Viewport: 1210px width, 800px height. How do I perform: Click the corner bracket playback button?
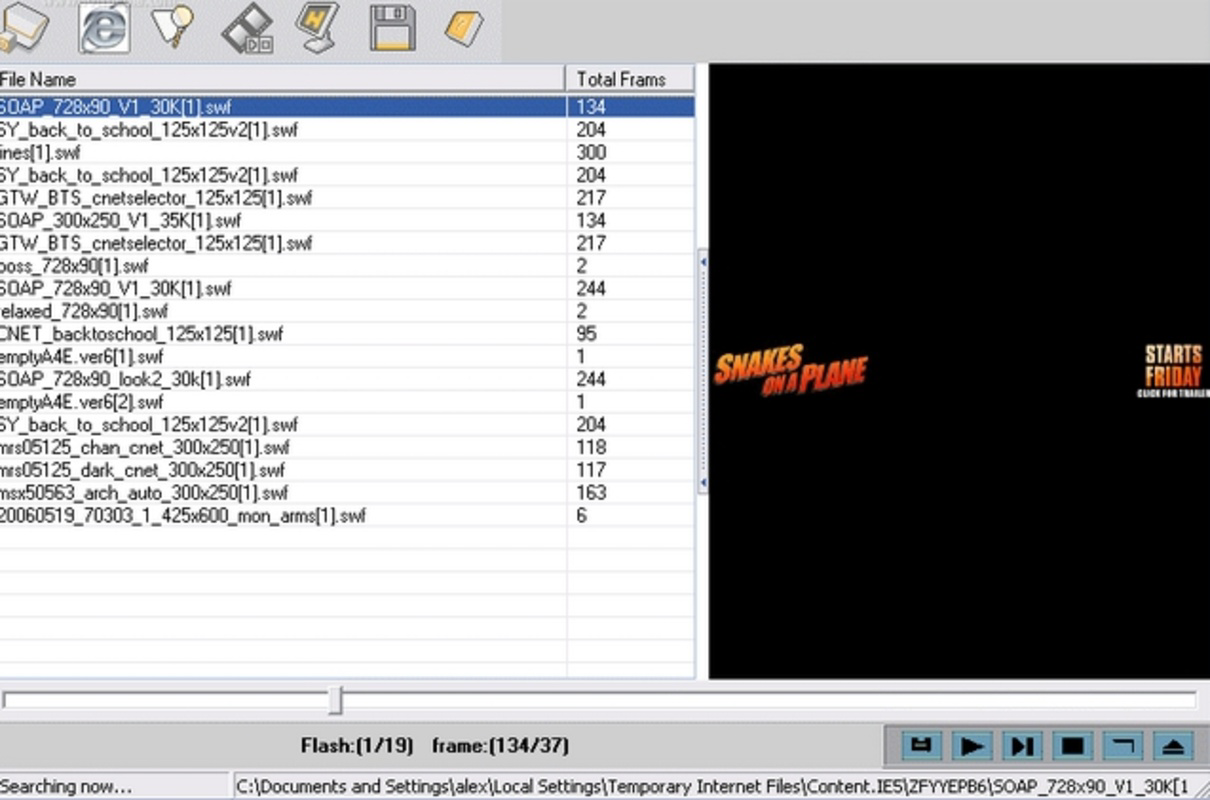tap(1122, 745)
